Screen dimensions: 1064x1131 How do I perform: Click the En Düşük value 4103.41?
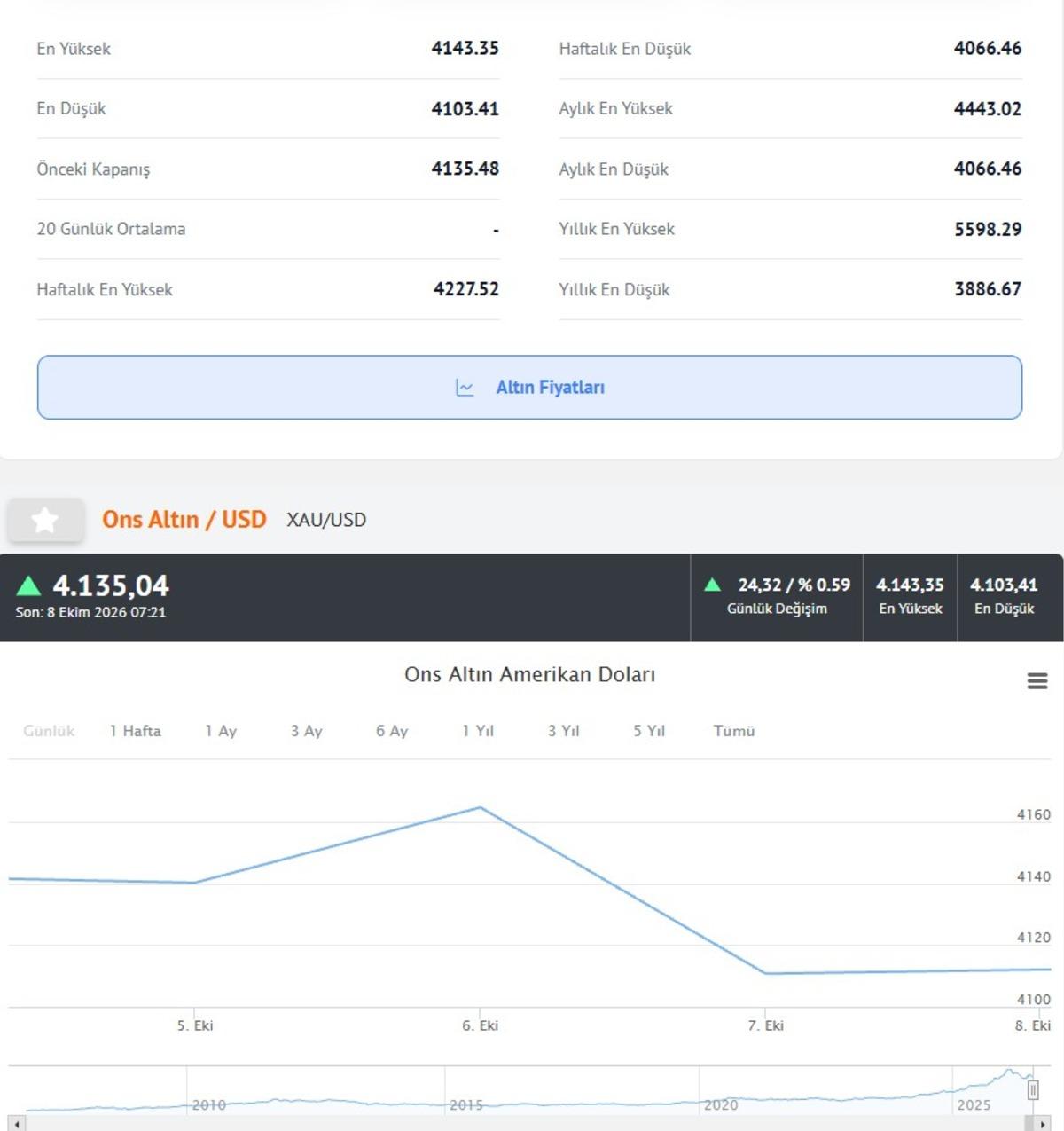click(x=465, y=108)
